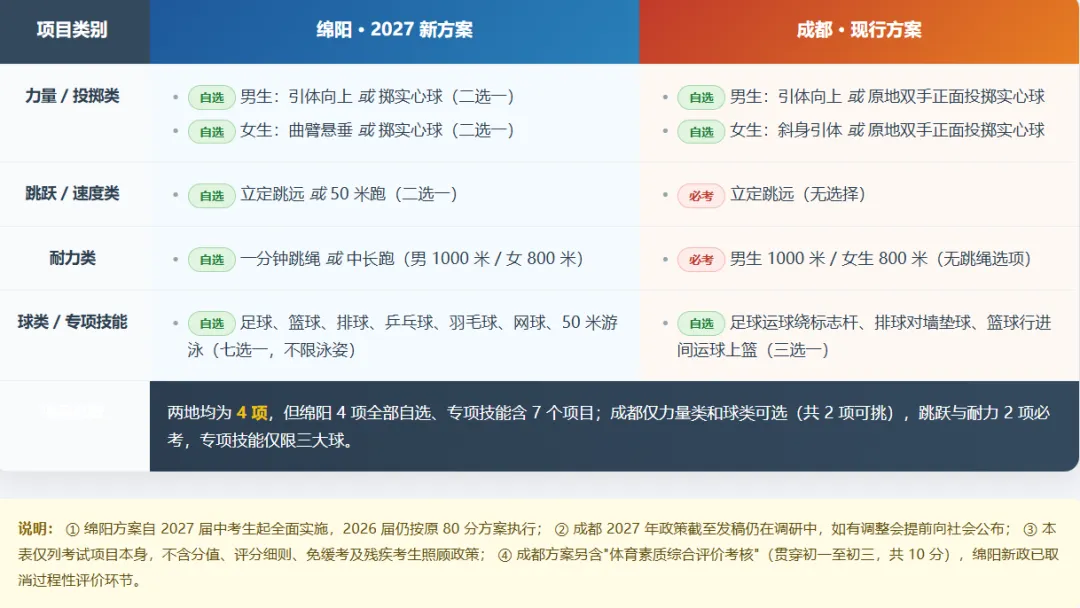Click 自选 badge beside 足球、篮球、排球、乒乓球
This screenshot has height=608, width=1080.
pyautogui.click(x=211, y=323)
